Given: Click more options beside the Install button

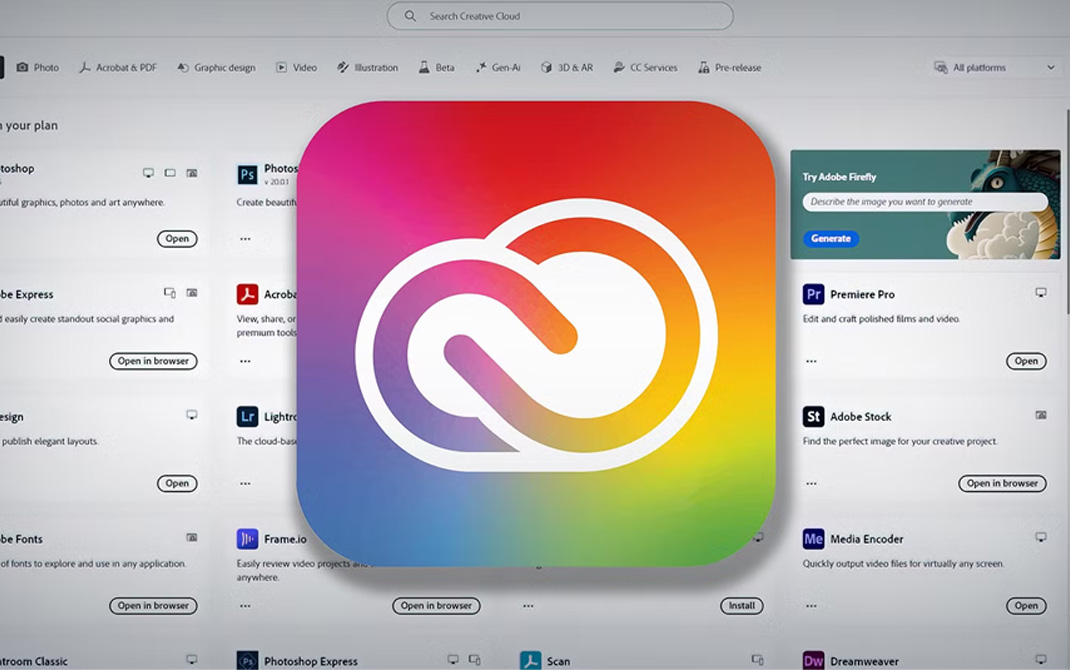Looking at the screenshot, I should [x=528, y=605].
